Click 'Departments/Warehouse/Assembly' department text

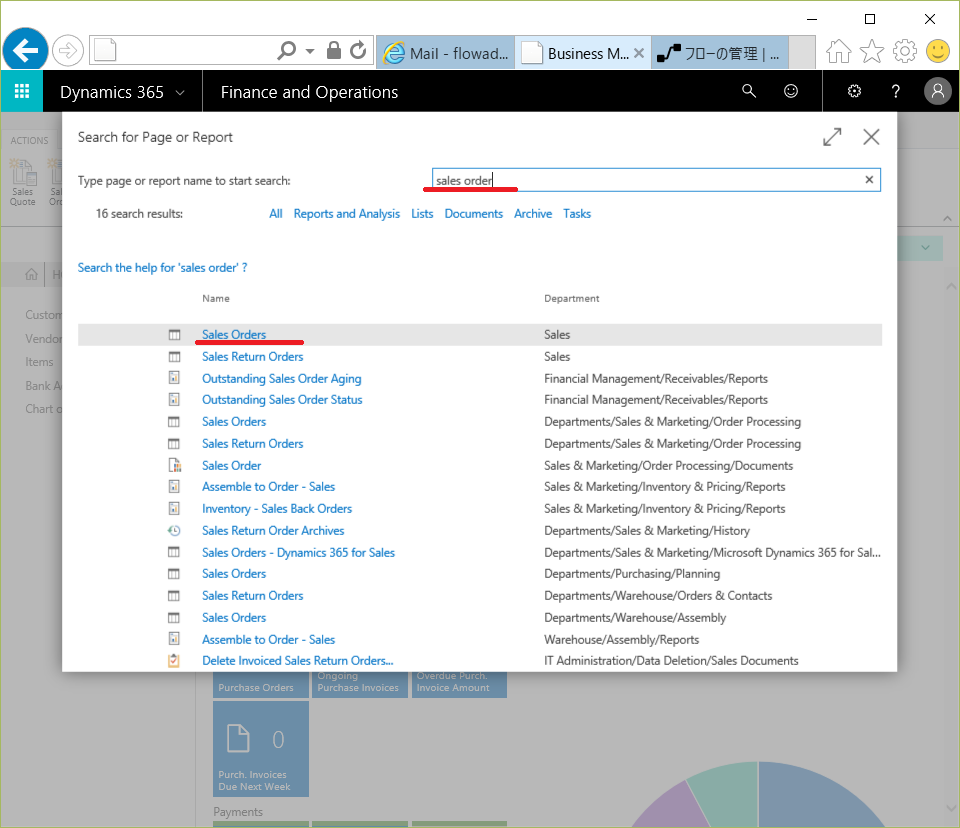coord(635,618)
